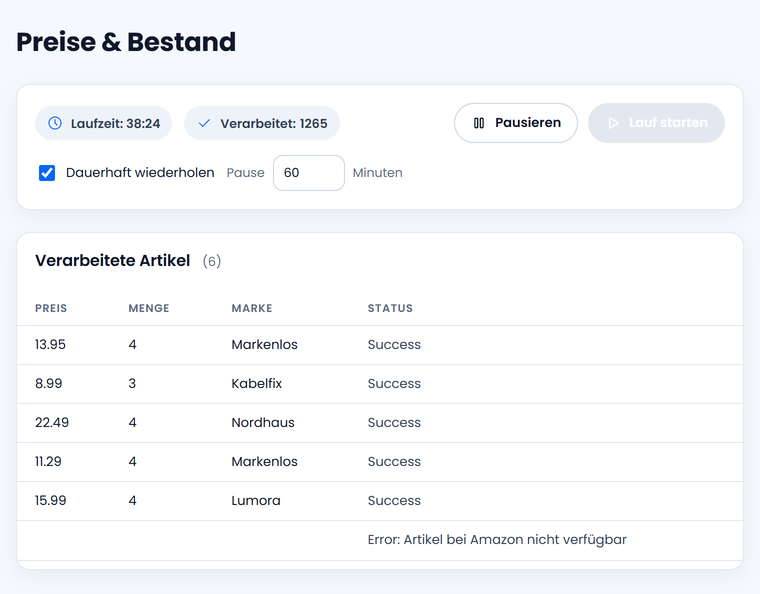
Task: Click the Pause label before the input
Action: (246, 173)
